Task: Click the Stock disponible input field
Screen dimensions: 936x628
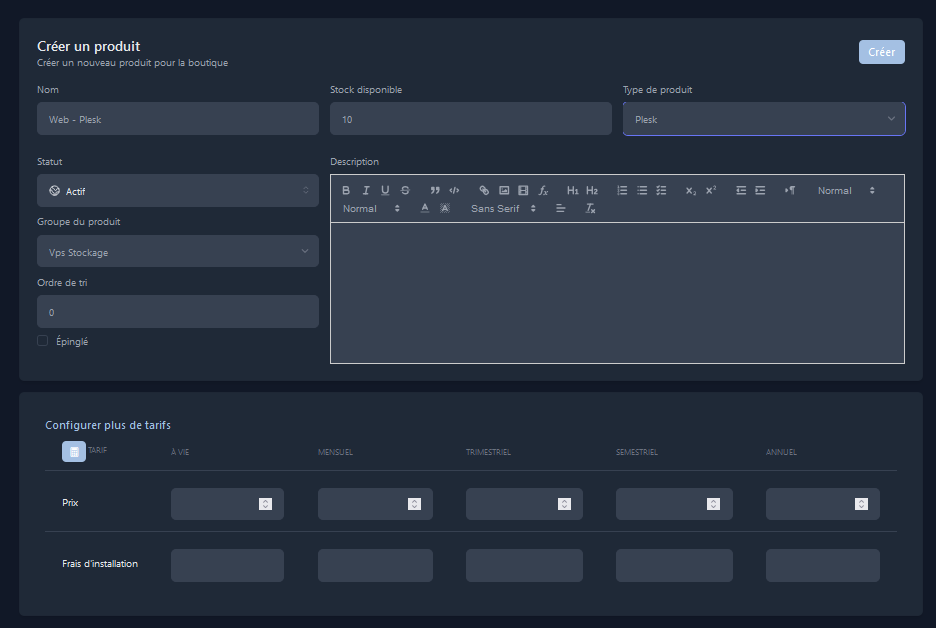Action: tap(470, 119)
